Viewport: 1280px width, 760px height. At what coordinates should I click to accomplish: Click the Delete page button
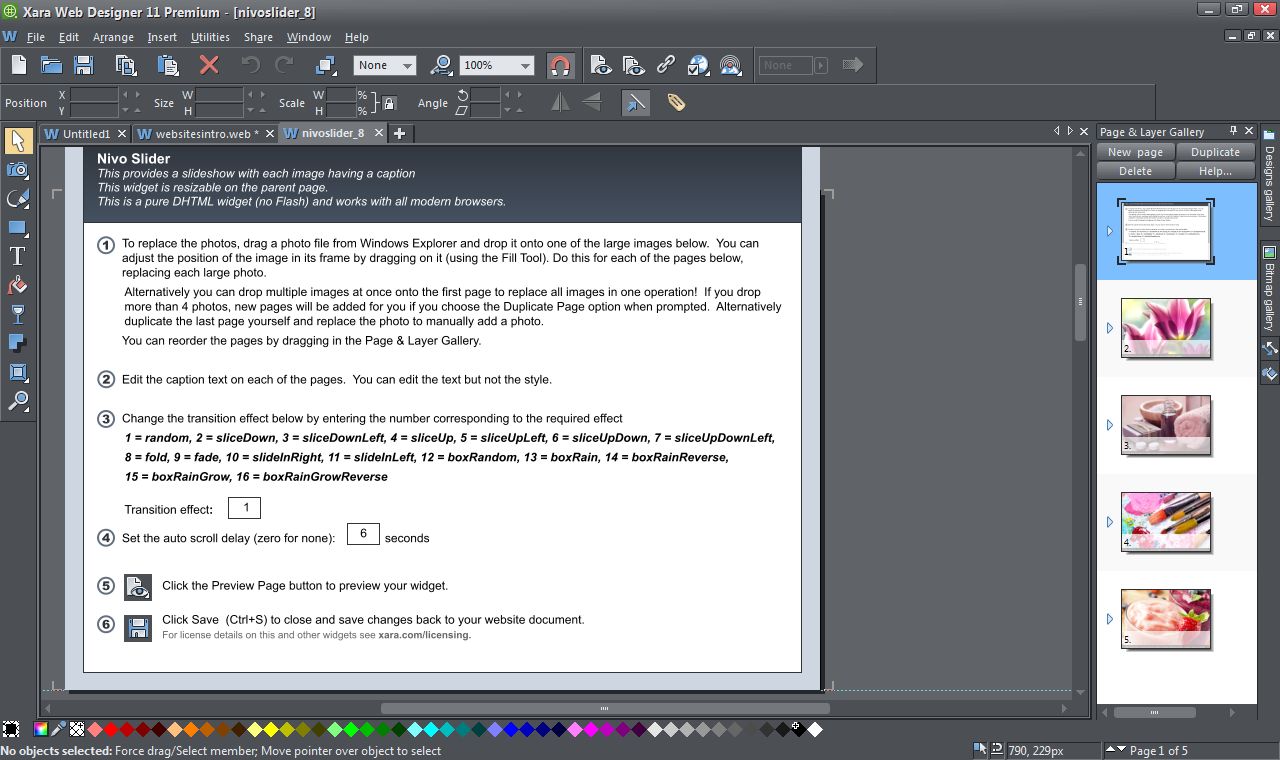(x=1135, y=171)
